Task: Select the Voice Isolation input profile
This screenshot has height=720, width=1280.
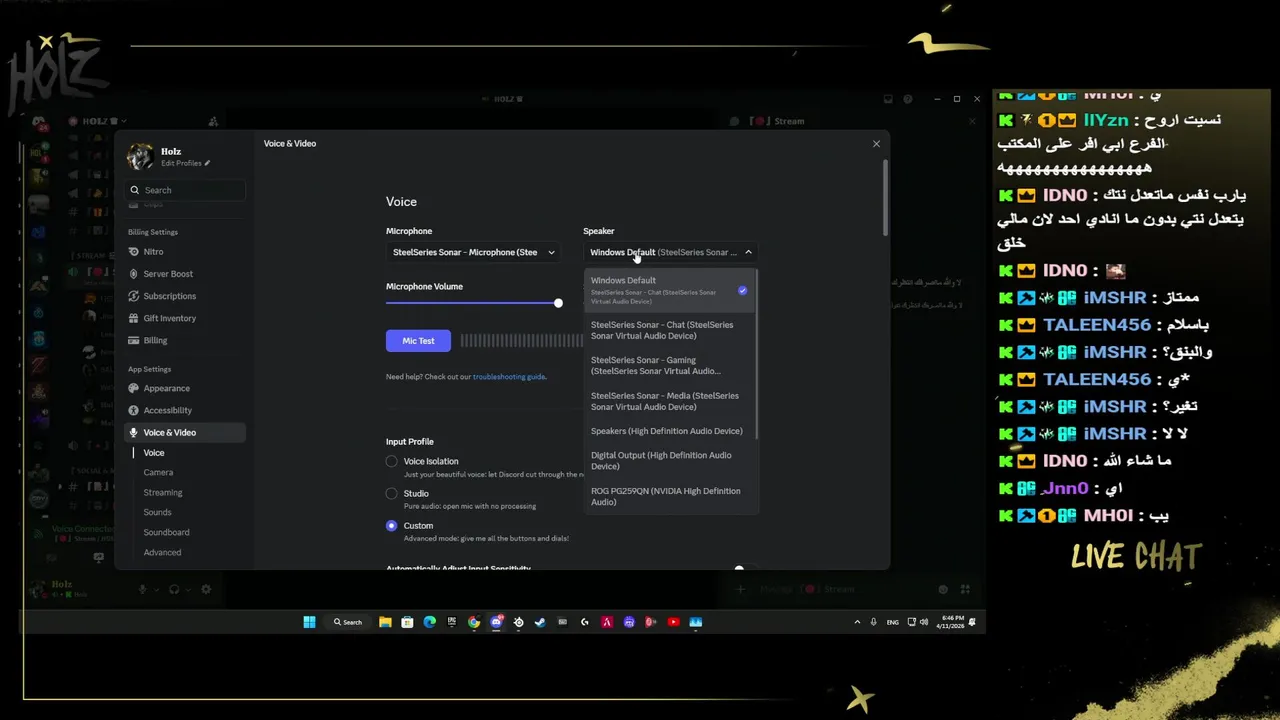Action: [392, 461]
